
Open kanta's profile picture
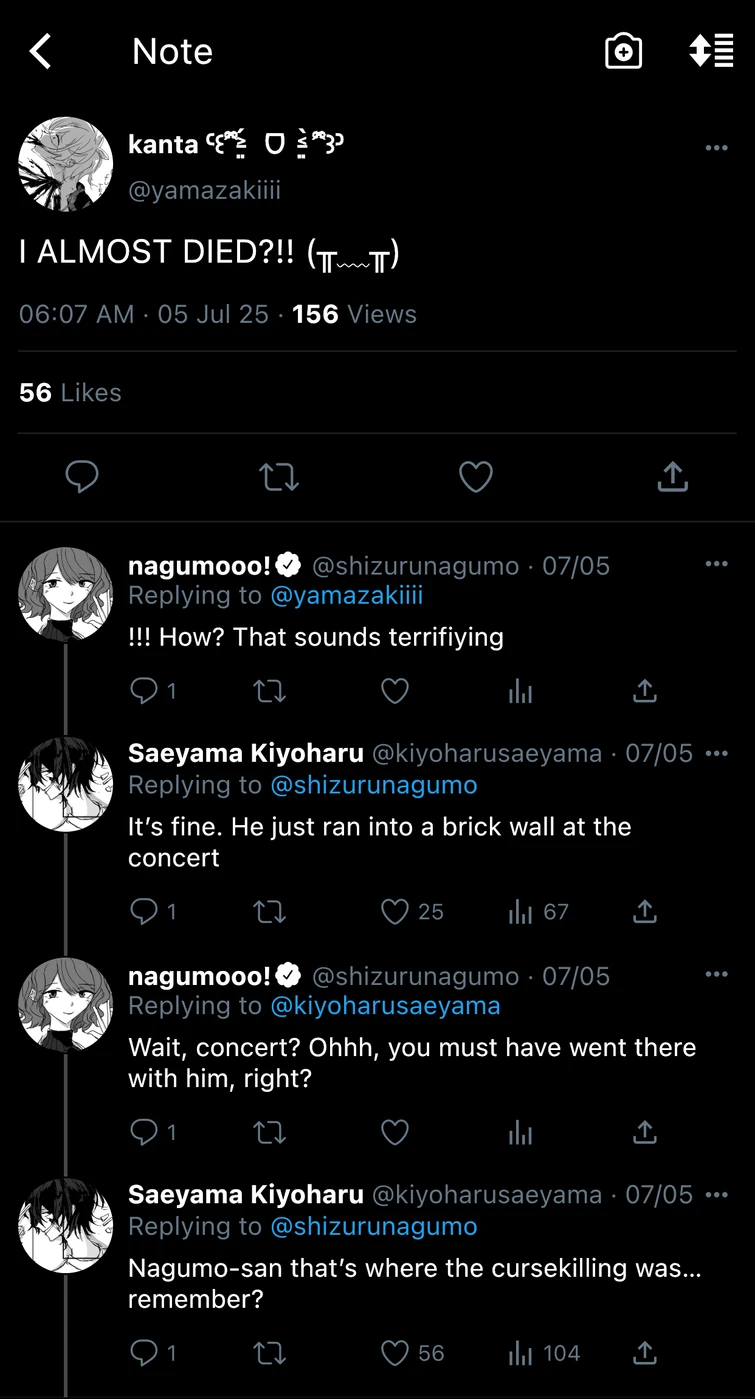65,164
